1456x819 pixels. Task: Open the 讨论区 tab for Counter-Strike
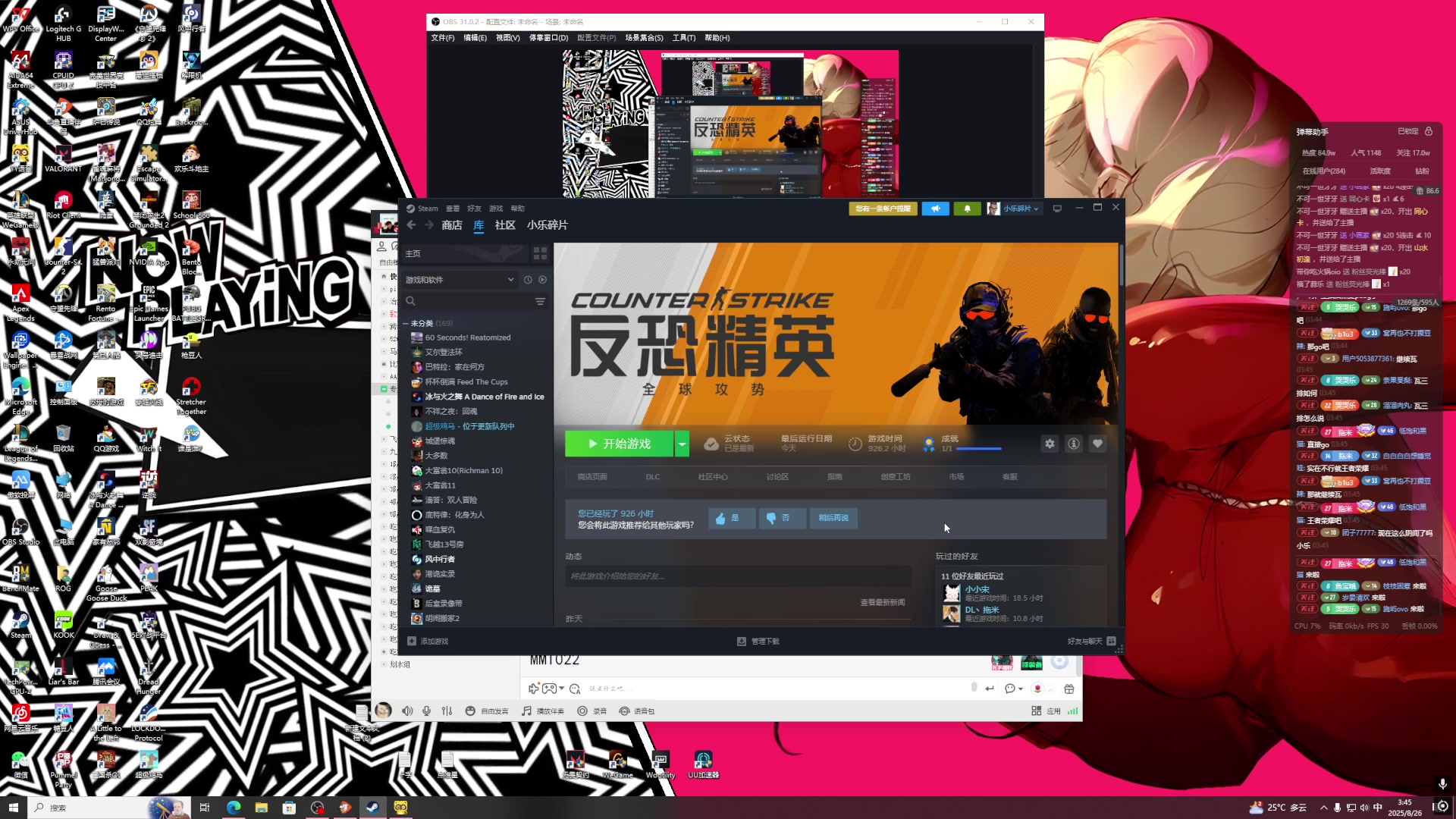click(777, 477)
